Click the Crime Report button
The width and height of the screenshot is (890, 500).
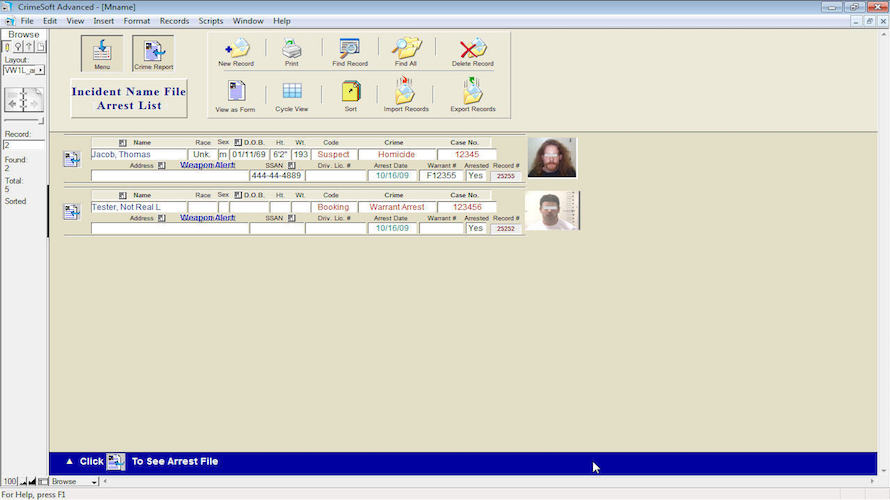(x=153, y=53)
